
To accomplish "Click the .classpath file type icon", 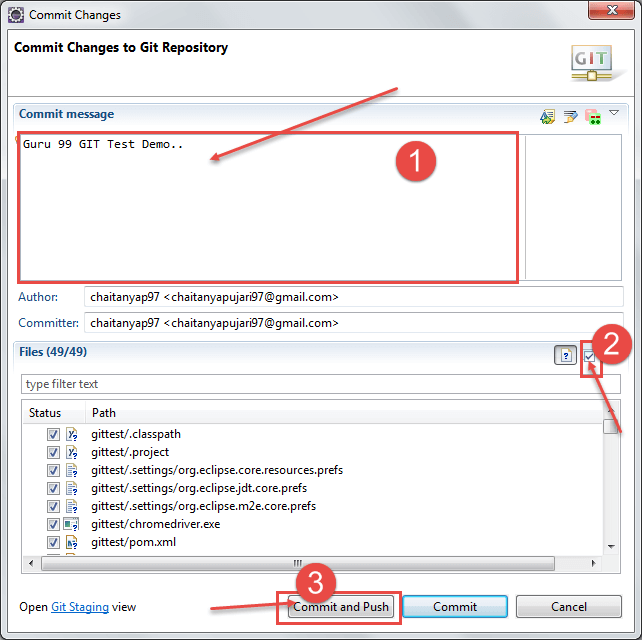I will click(72, 435).
